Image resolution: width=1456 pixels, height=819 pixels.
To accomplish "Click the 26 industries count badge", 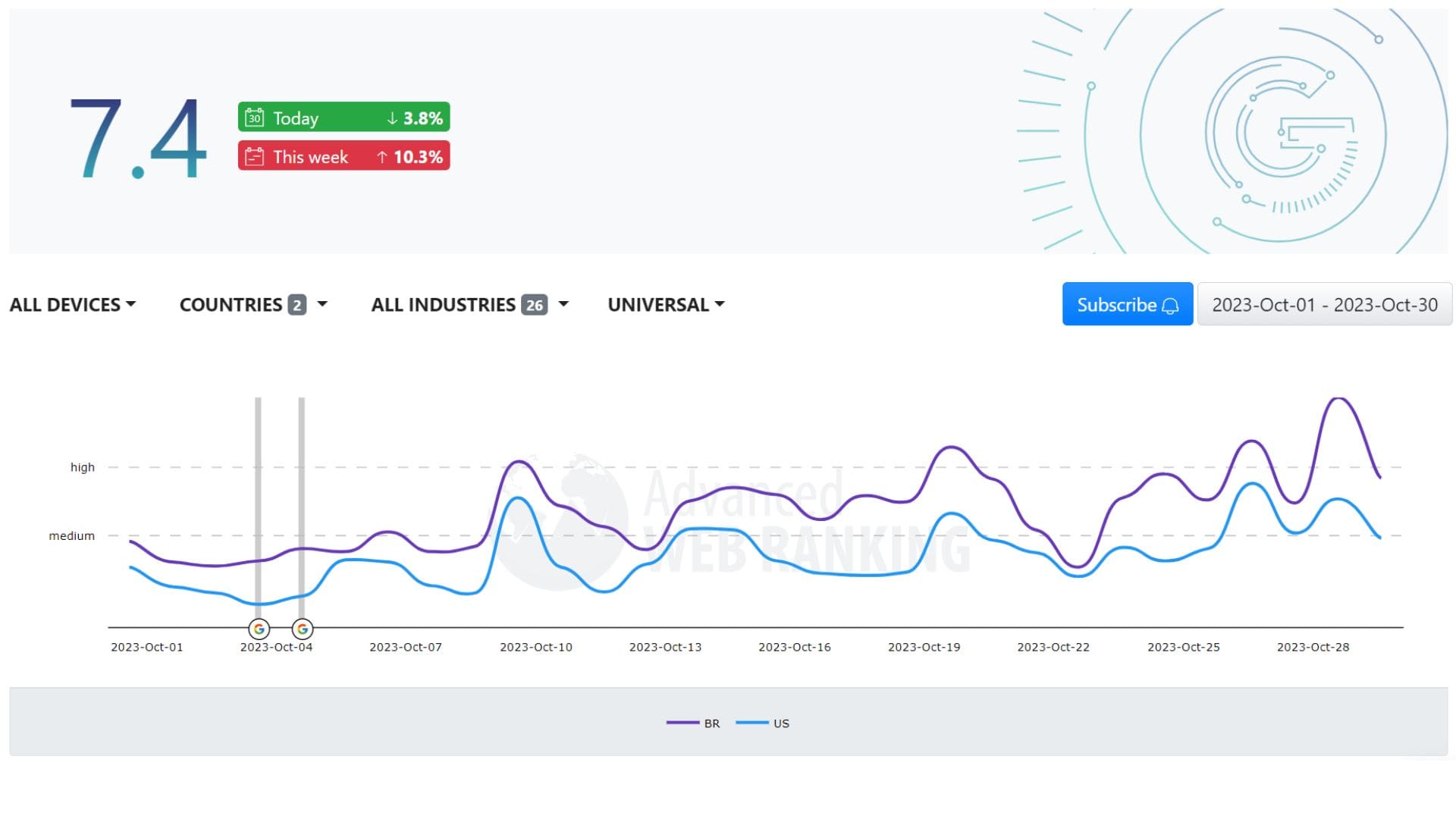I will [x=534, y=305].
